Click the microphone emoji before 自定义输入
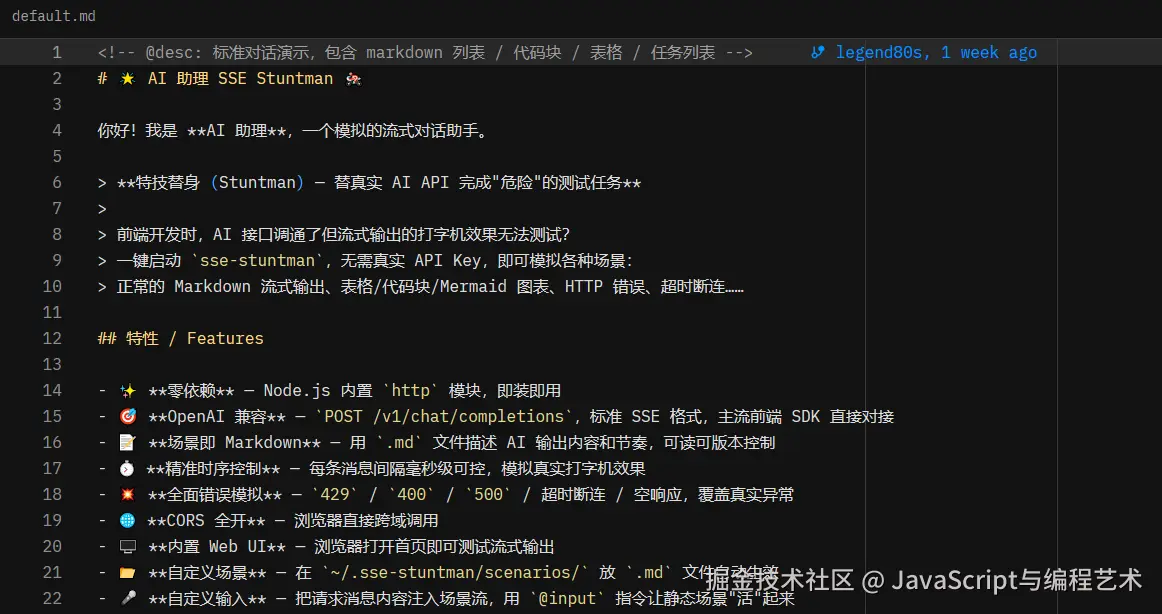1162x614 pixels. point(127,598)
